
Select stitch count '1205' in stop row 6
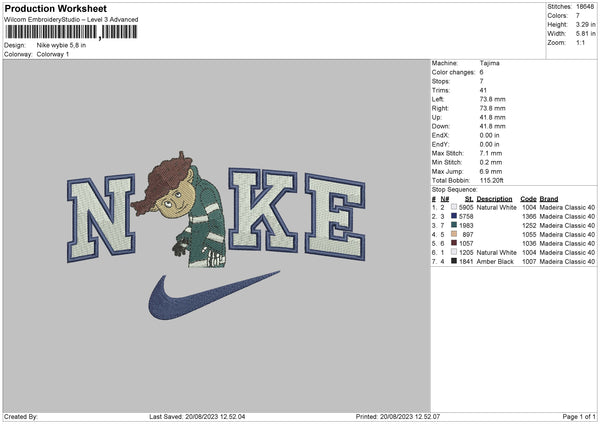click(466, 253)
